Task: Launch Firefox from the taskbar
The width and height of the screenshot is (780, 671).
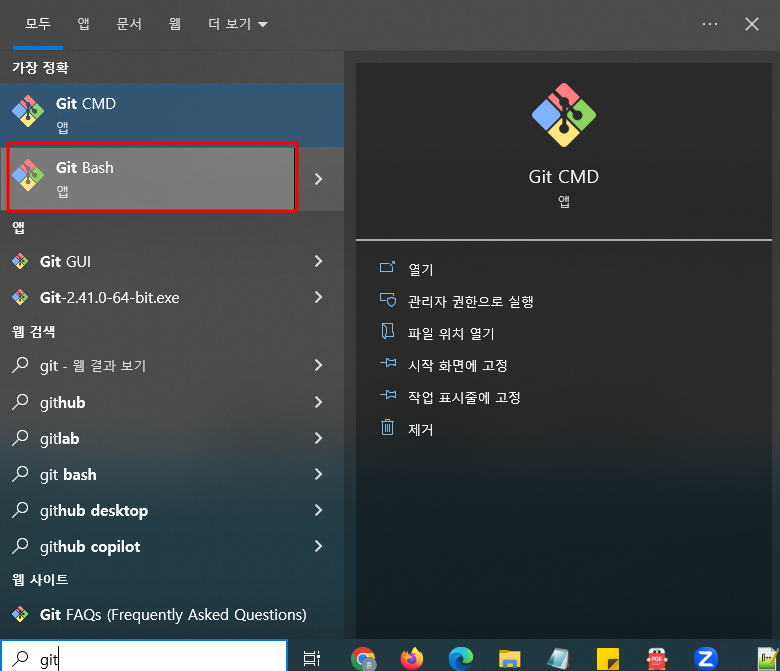Action: click(412, 658)
